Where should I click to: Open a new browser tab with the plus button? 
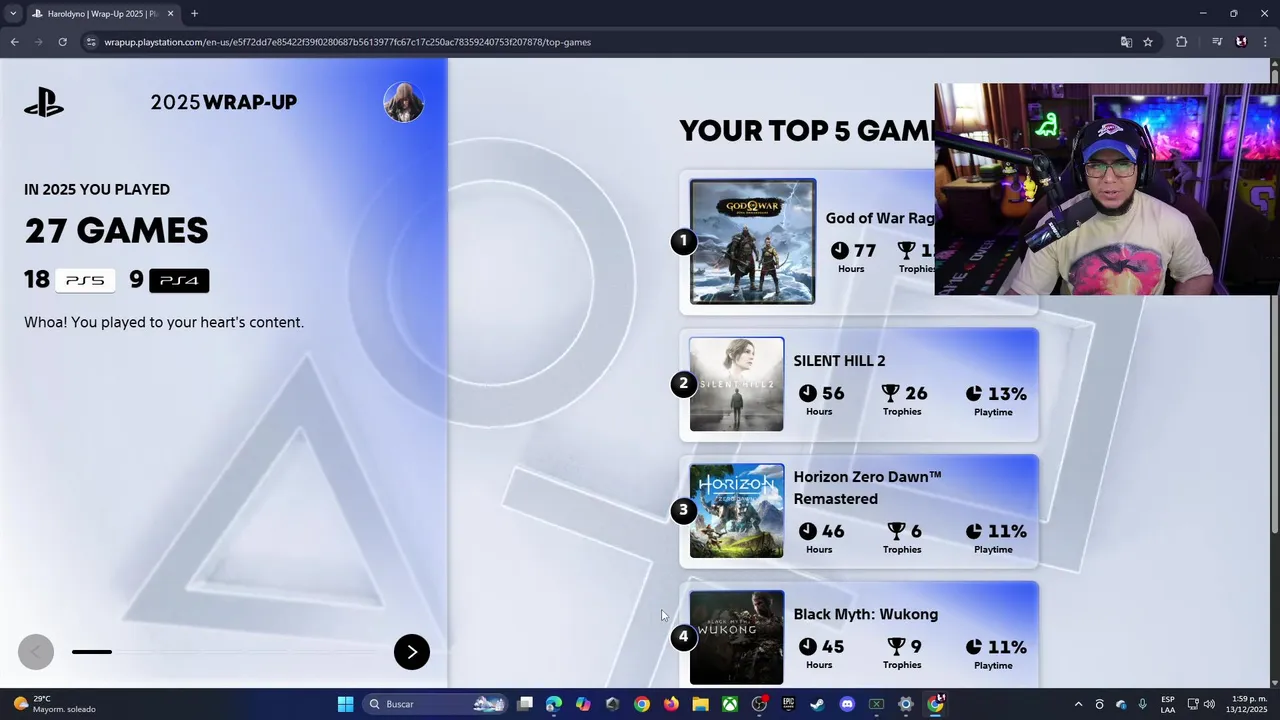click(194, 14)
